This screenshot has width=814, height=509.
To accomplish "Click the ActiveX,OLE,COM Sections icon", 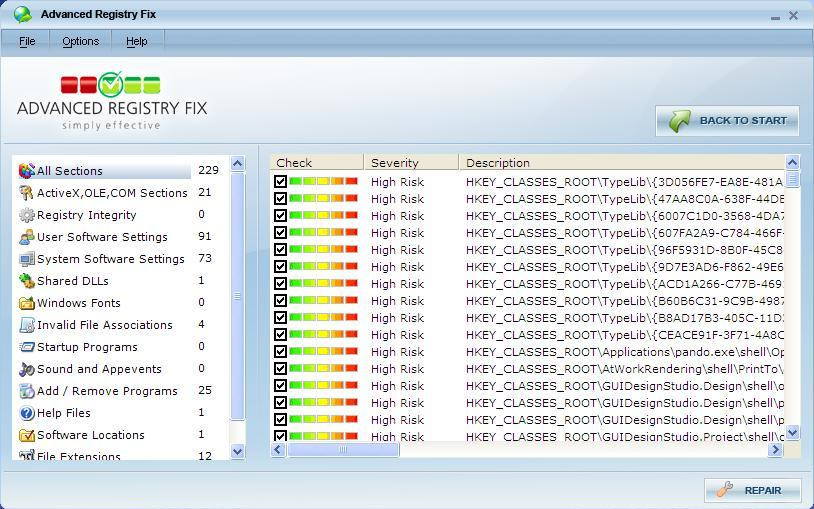I will tap(26, 193).
